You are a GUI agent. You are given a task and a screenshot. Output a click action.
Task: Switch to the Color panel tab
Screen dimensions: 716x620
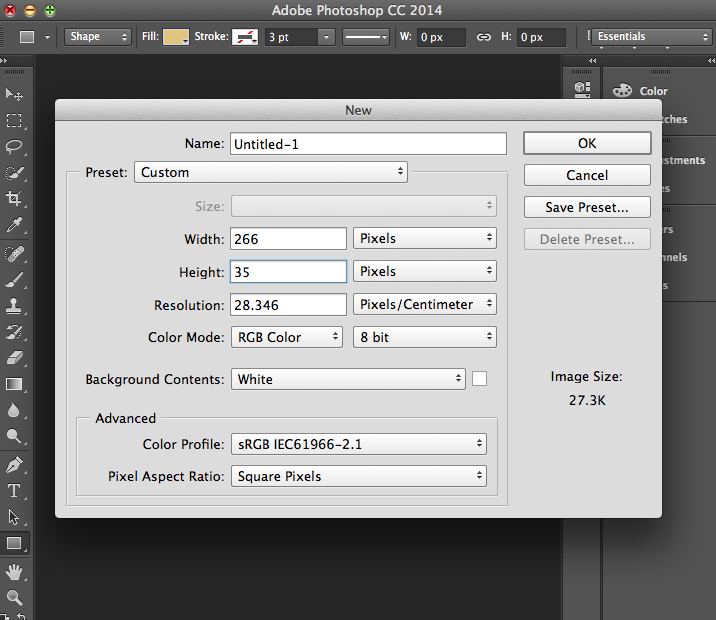653,91
